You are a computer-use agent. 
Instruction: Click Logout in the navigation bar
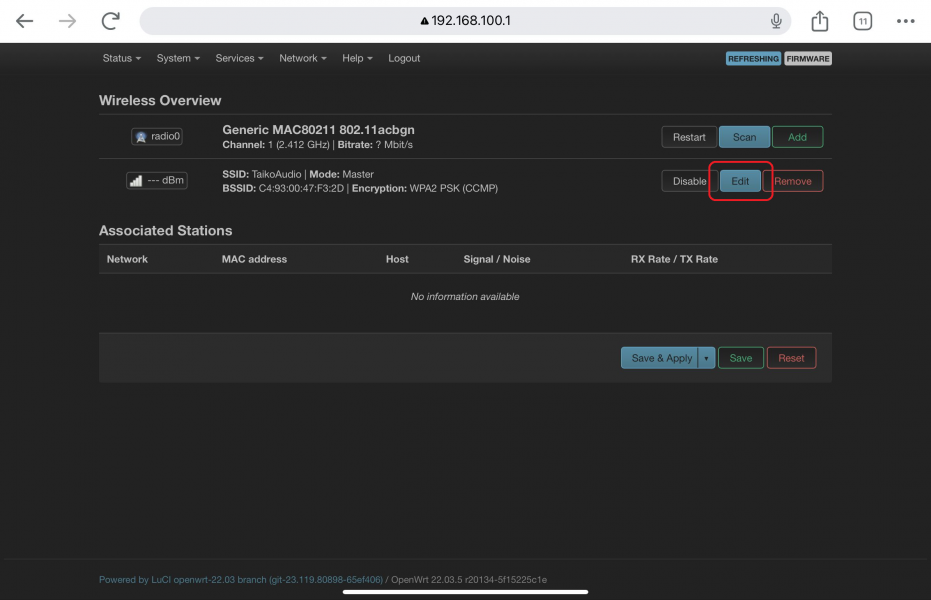point(404,58)
